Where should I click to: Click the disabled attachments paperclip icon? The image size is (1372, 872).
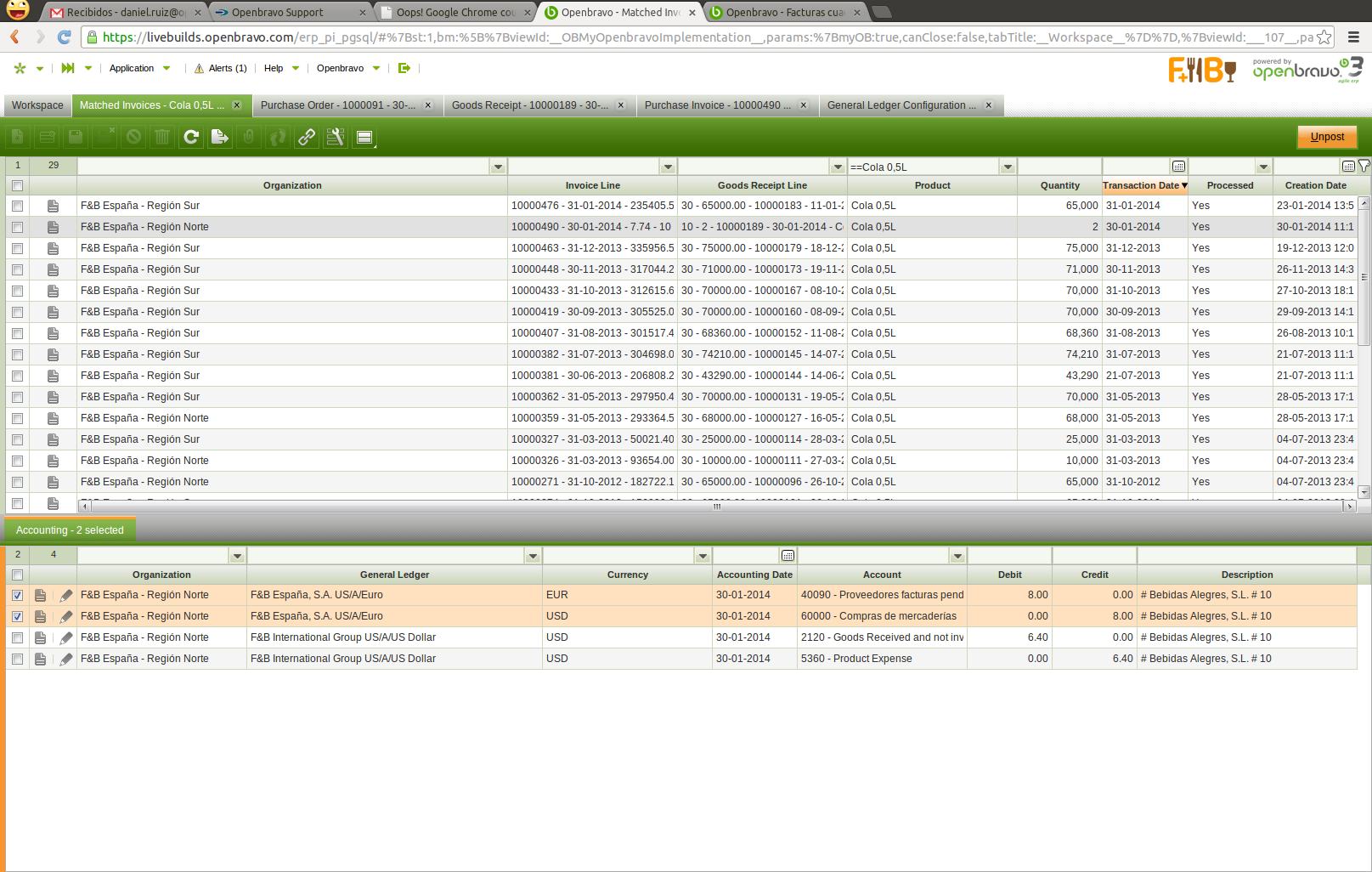[249, 137]
